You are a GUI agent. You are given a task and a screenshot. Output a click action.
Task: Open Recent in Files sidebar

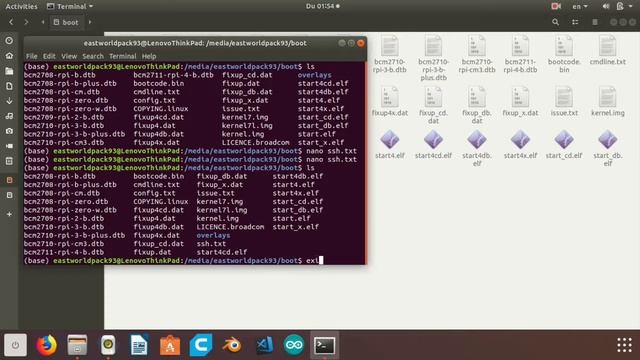tap(9, 41)
